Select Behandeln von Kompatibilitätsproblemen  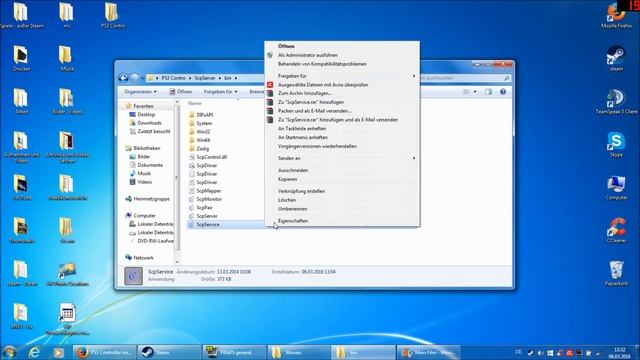[x=322, y=64]
